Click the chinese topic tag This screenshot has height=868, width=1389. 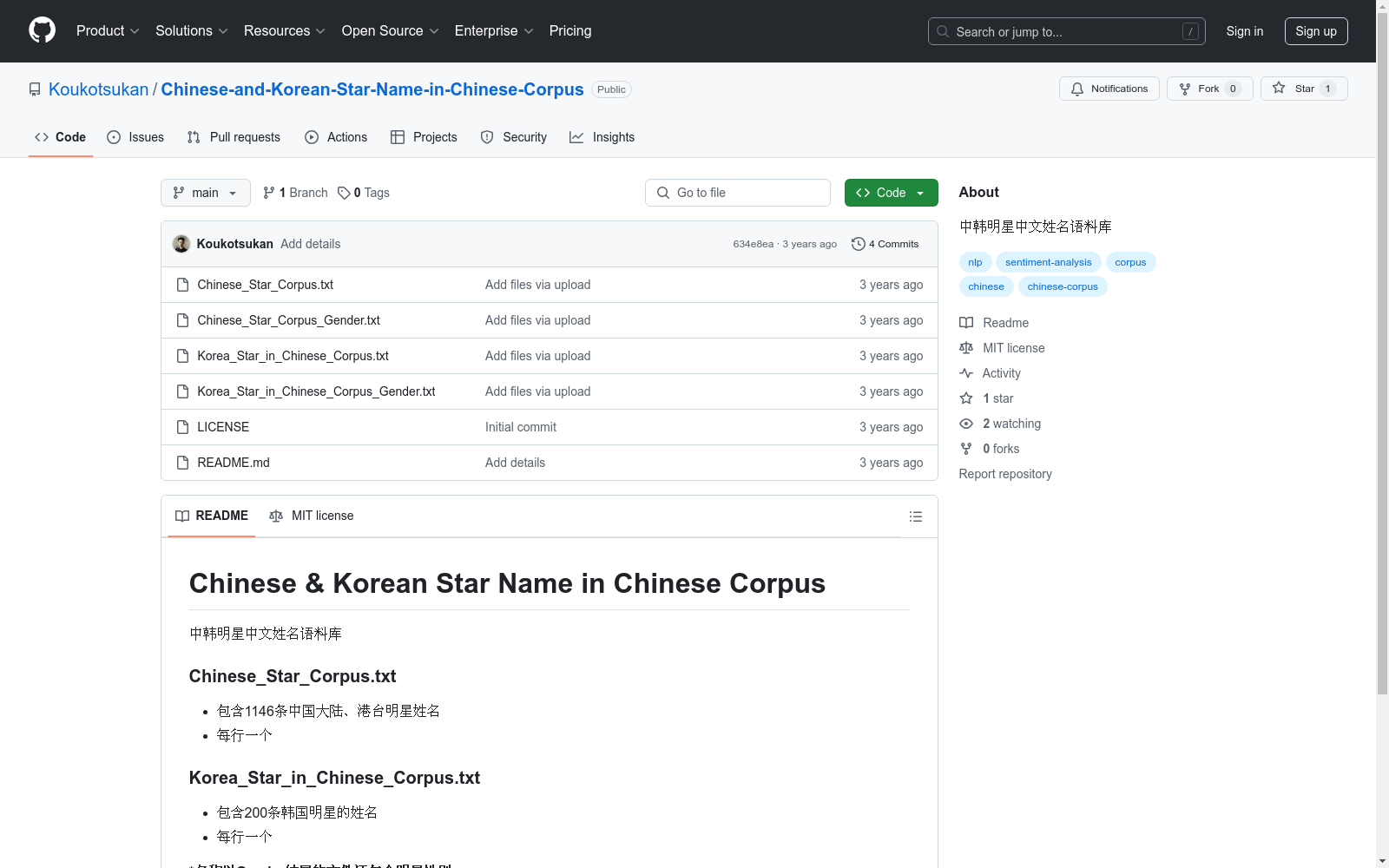point(986,286)
